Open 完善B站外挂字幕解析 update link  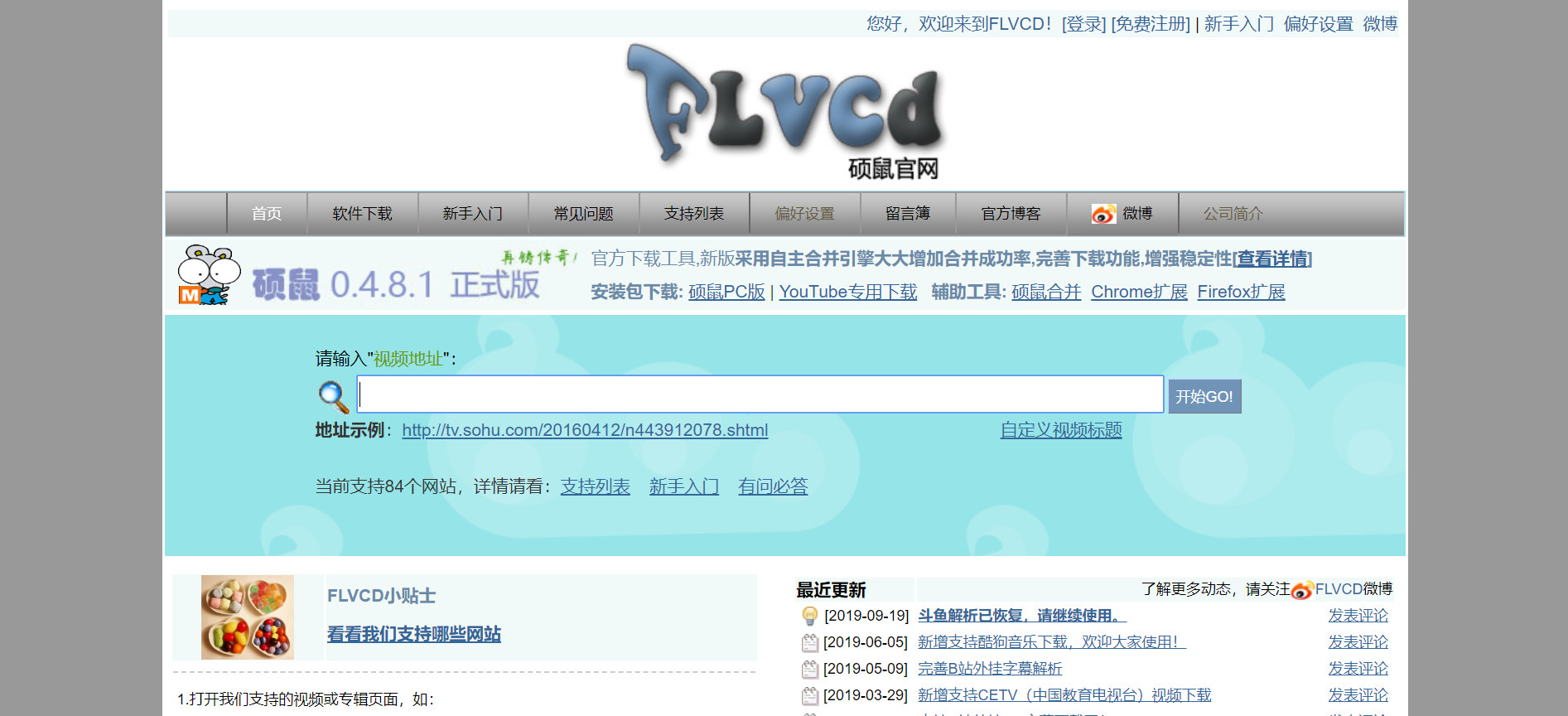(x=990, y=669)
